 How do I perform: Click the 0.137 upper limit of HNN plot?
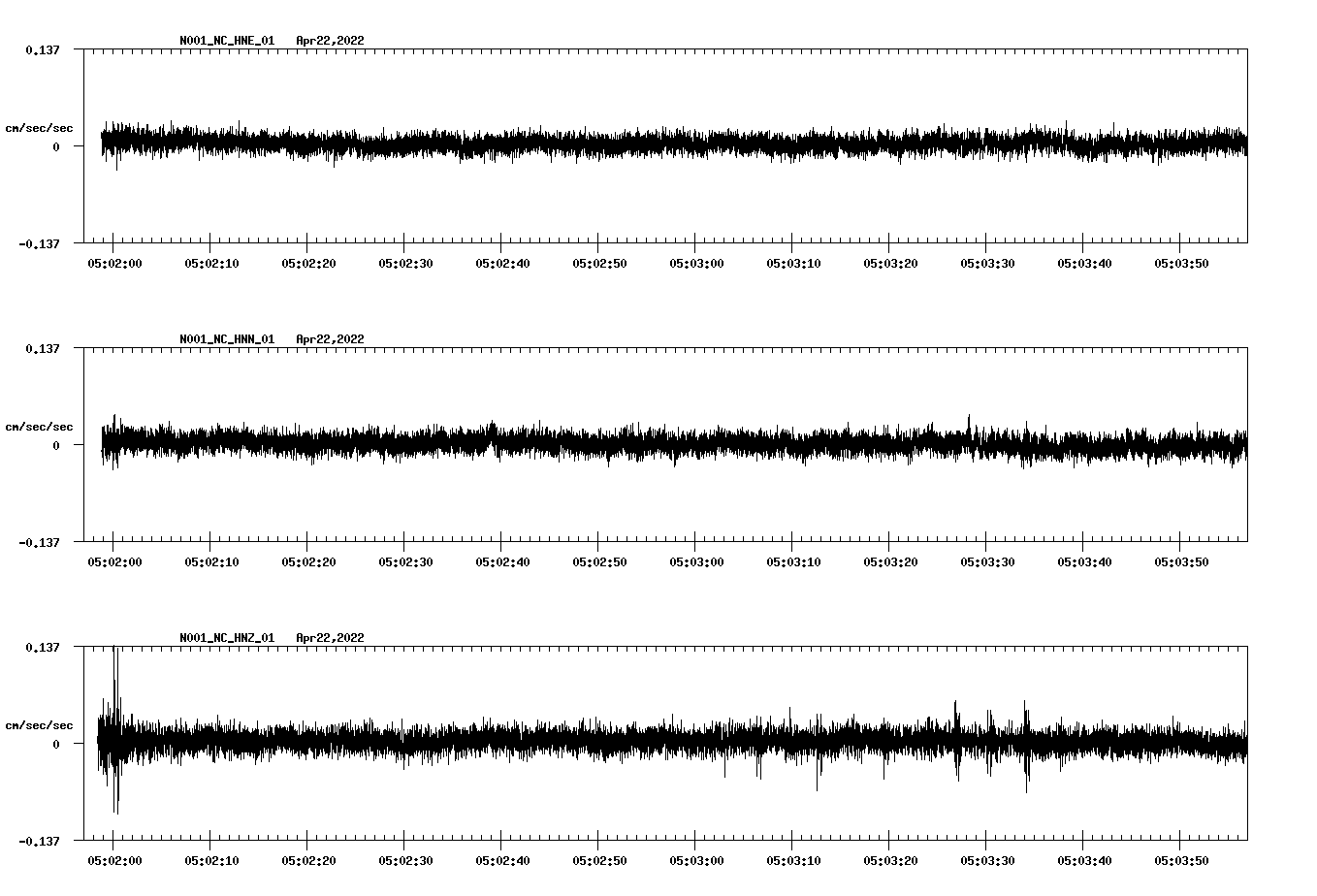point(42,348)
